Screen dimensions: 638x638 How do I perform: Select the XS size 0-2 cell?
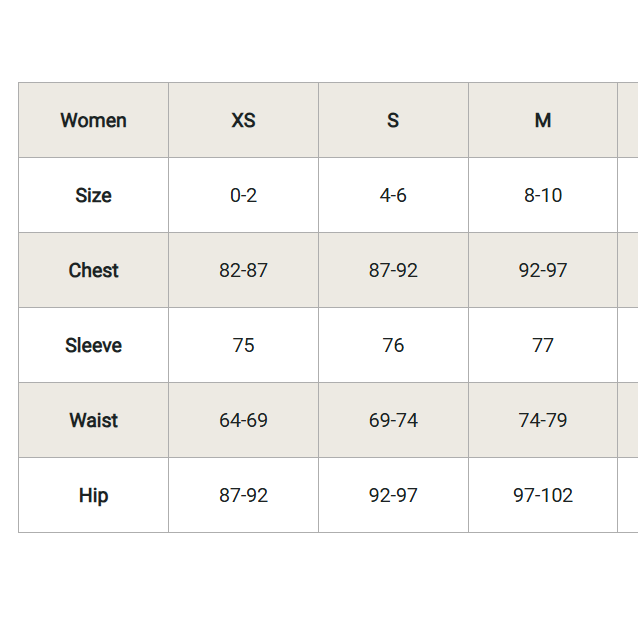243,195
